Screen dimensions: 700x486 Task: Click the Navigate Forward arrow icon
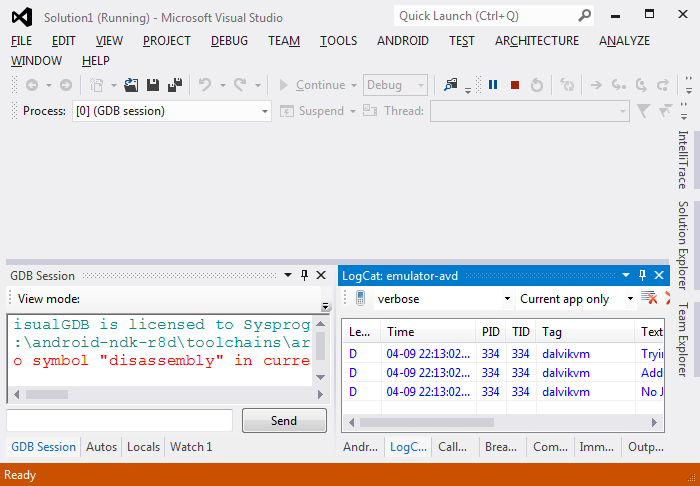tap(66, 85)
